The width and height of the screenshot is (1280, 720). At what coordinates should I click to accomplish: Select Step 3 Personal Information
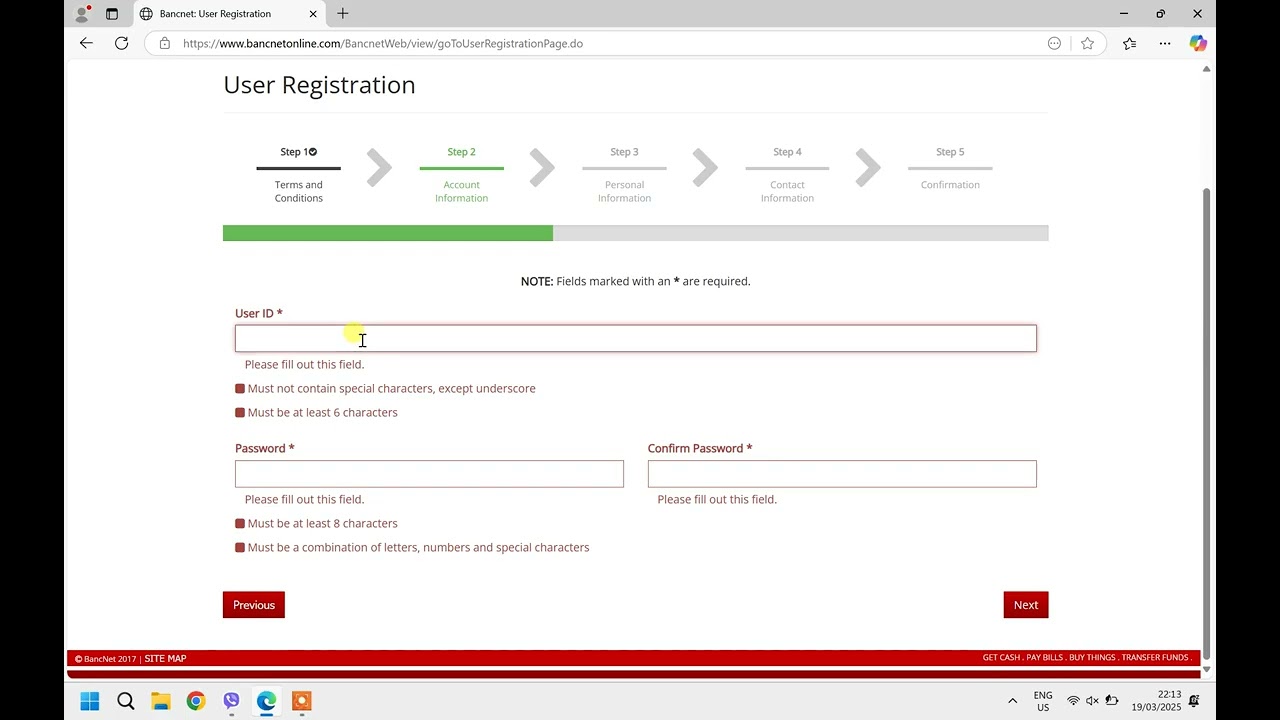click(x=624, y=174)
